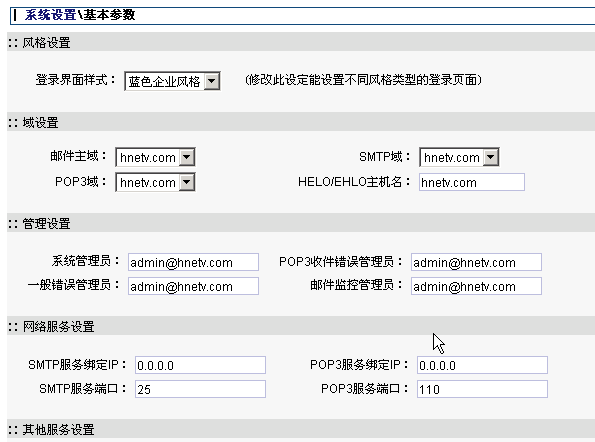This screenshot has height=442, width=595.
Task: Click the 基本参数 breadcrumb text
Action: (x=109, y=15)
